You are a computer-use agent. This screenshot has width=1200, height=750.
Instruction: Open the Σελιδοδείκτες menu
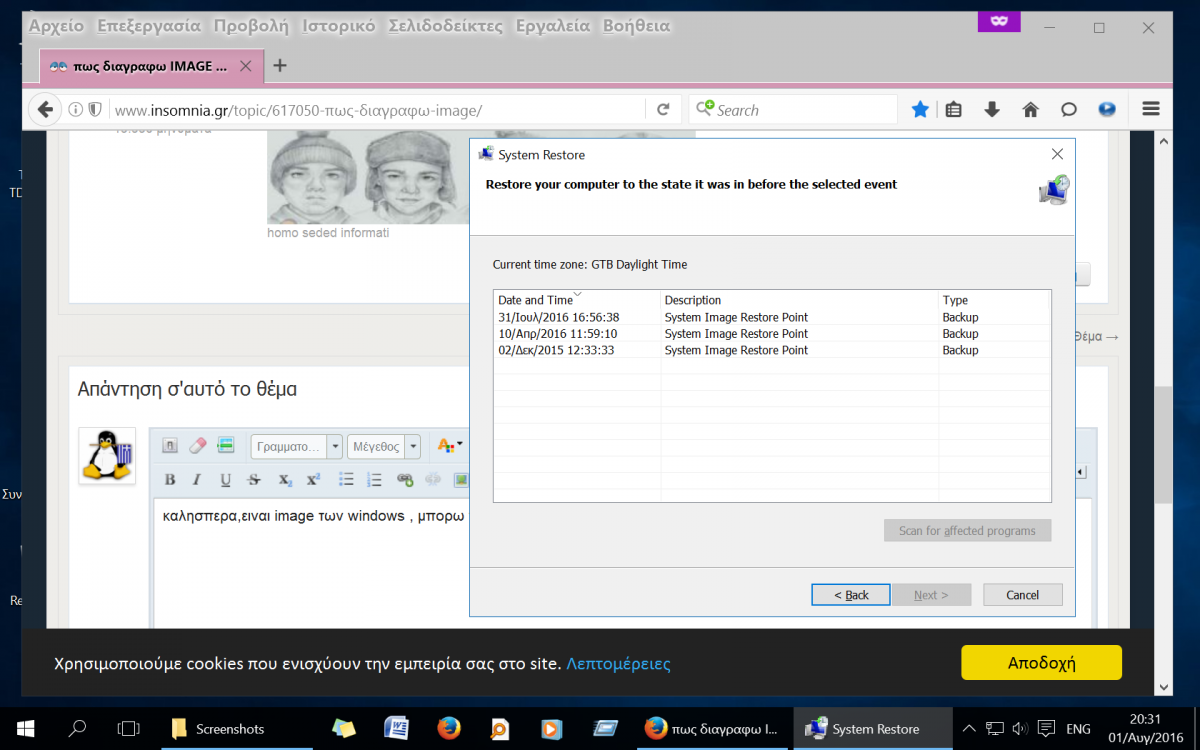click(446, 26)
